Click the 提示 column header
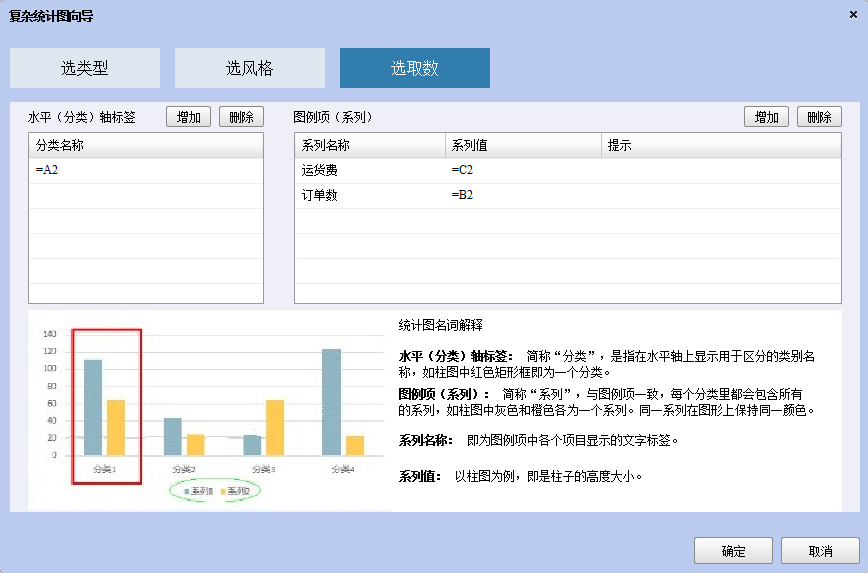This screenshot has height=573, width=868. [720, 146]
